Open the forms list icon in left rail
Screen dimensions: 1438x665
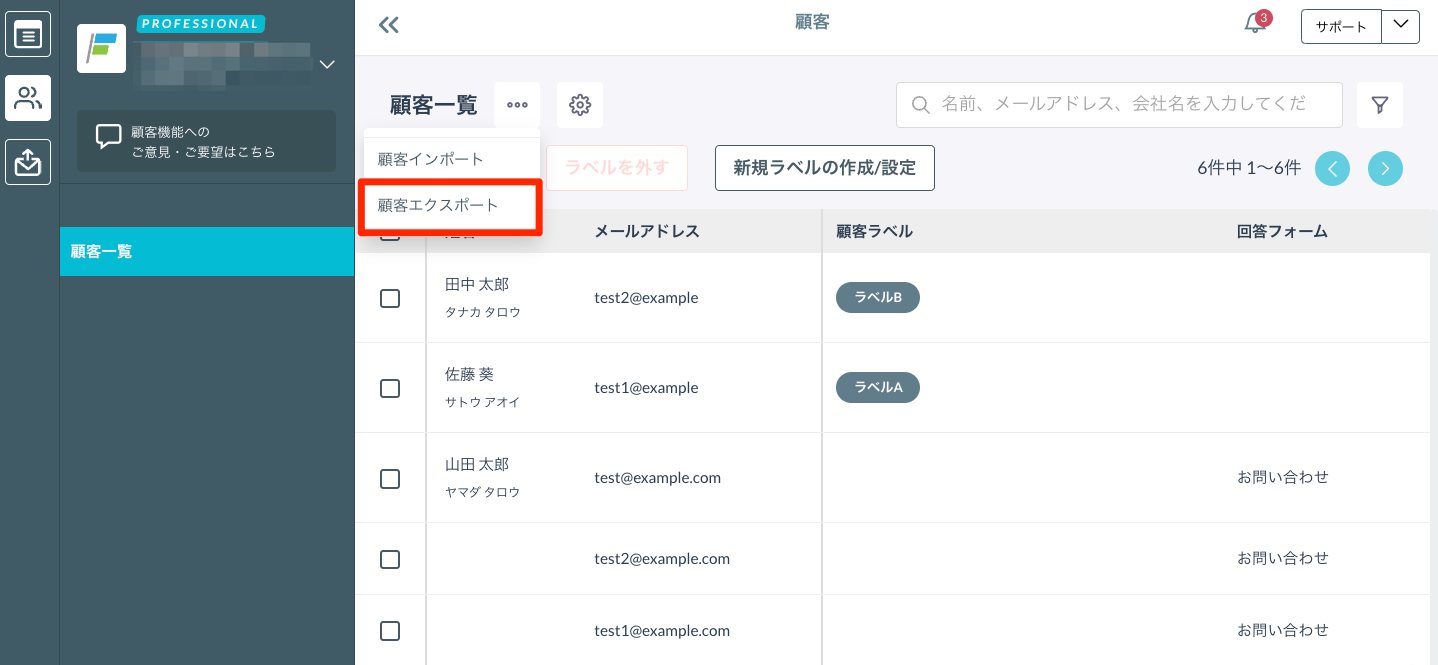coord(28,36)
